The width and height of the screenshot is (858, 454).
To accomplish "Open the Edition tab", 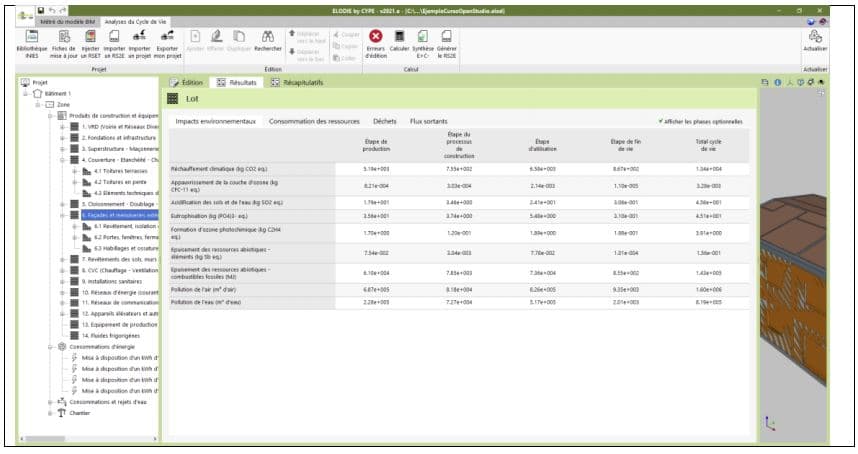I will coord(186,83).
